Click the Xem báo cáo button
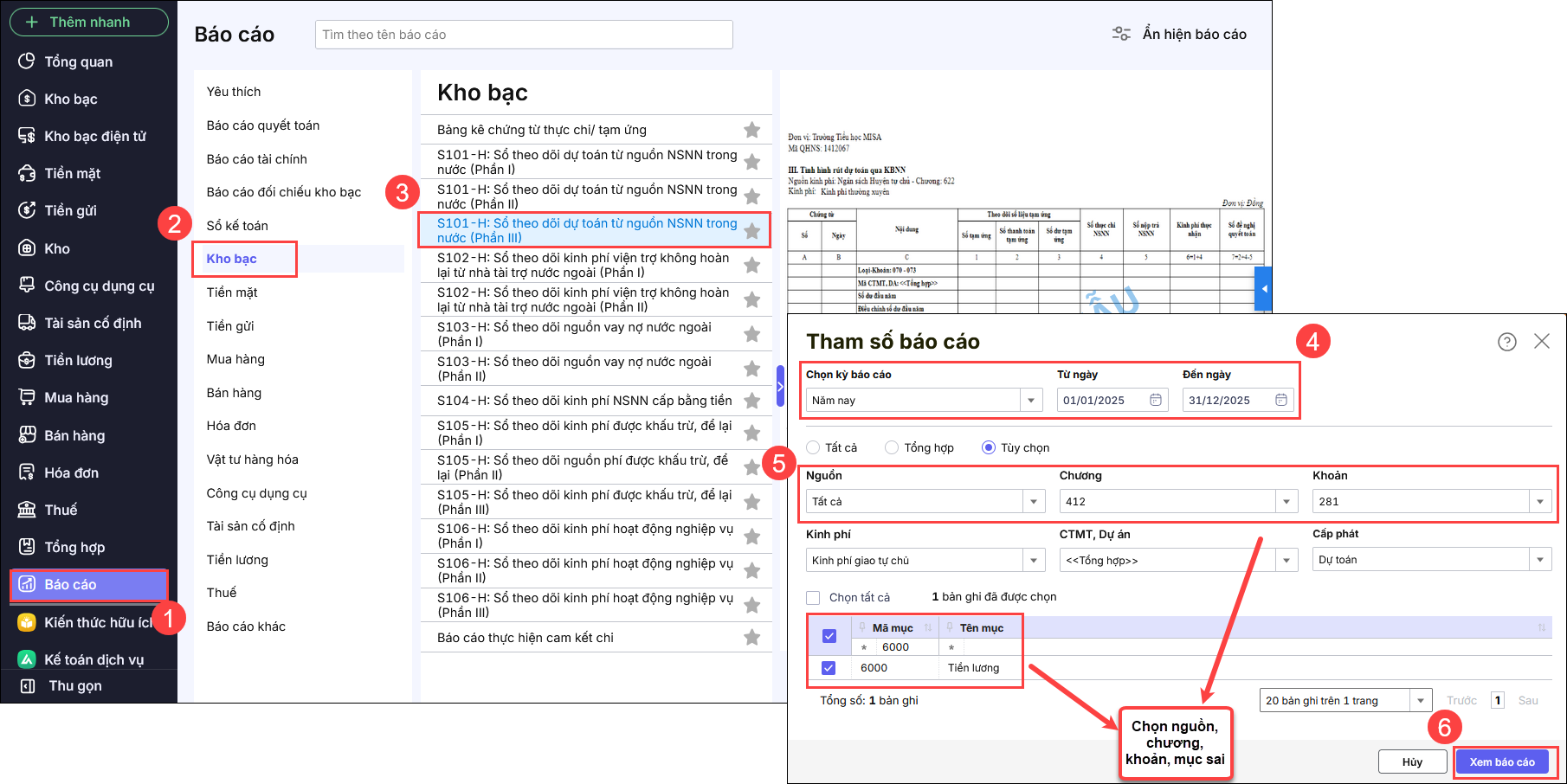The image size is (1567, 784). [x=1502, y=762]
